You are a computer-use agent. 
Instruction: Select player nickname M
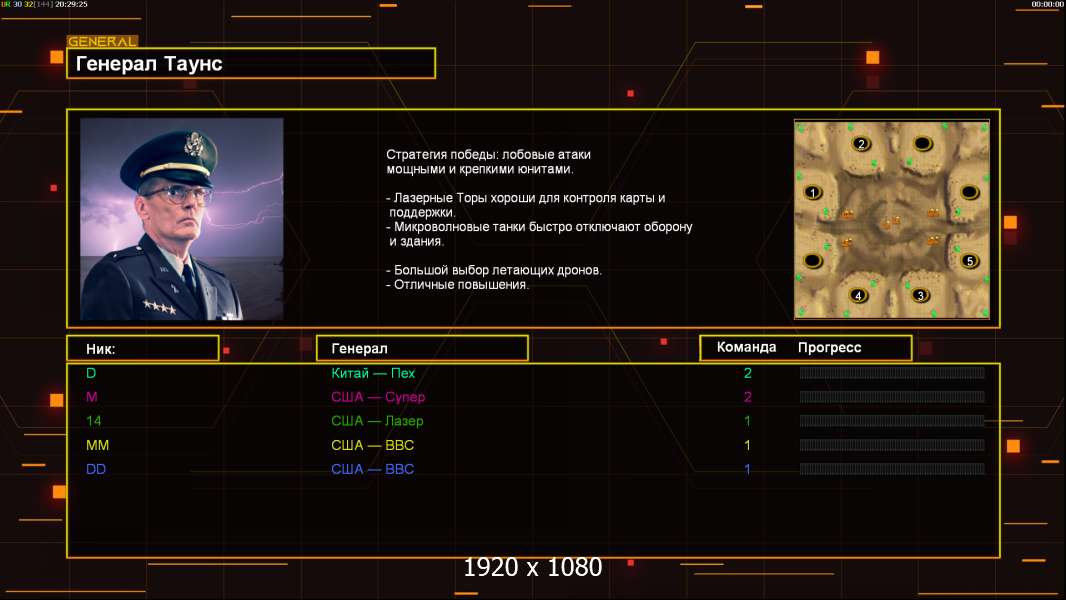click(92, 397)
